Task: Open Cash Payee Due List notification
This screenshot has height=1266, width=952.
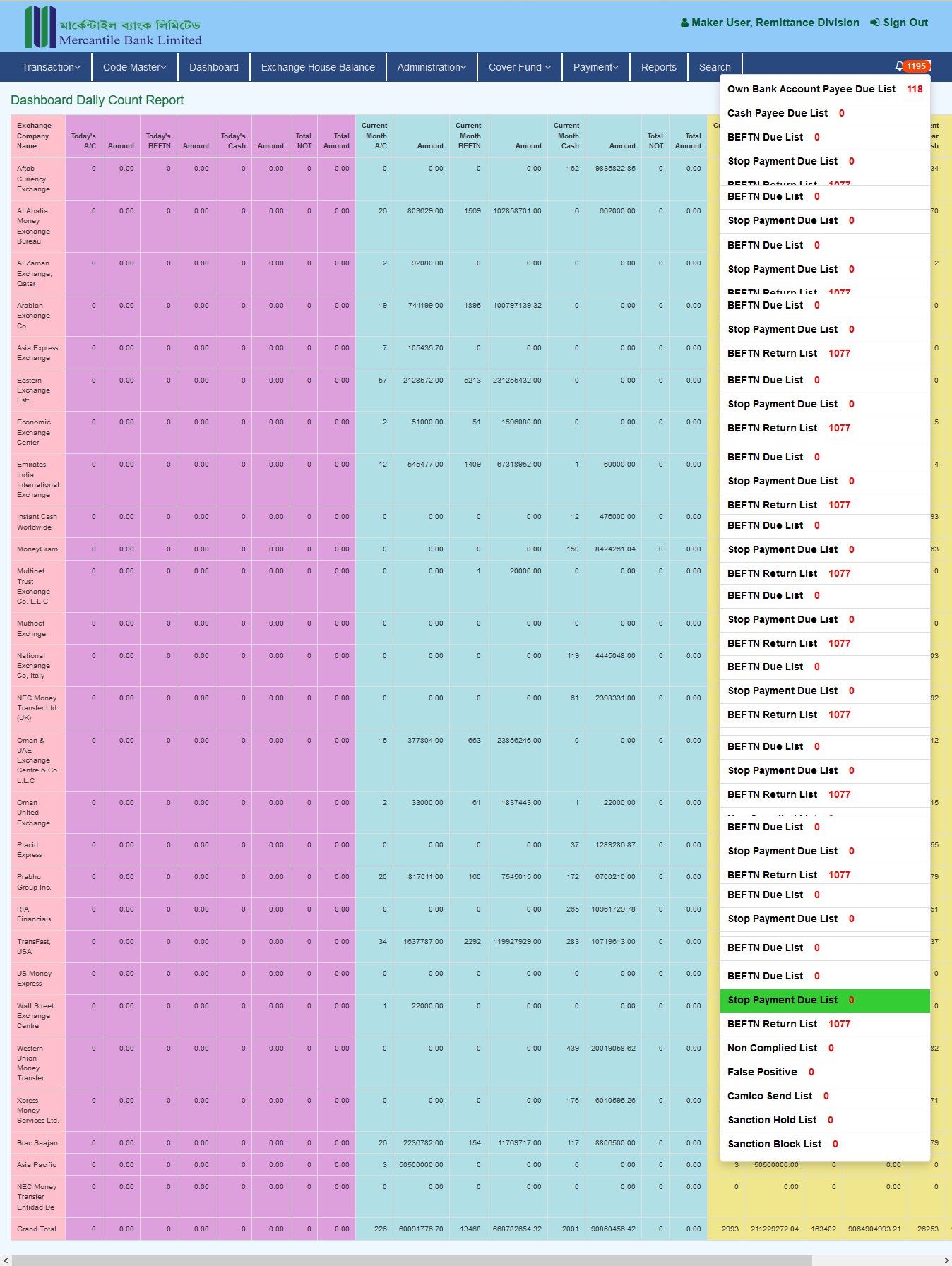Action: [825, 113]
